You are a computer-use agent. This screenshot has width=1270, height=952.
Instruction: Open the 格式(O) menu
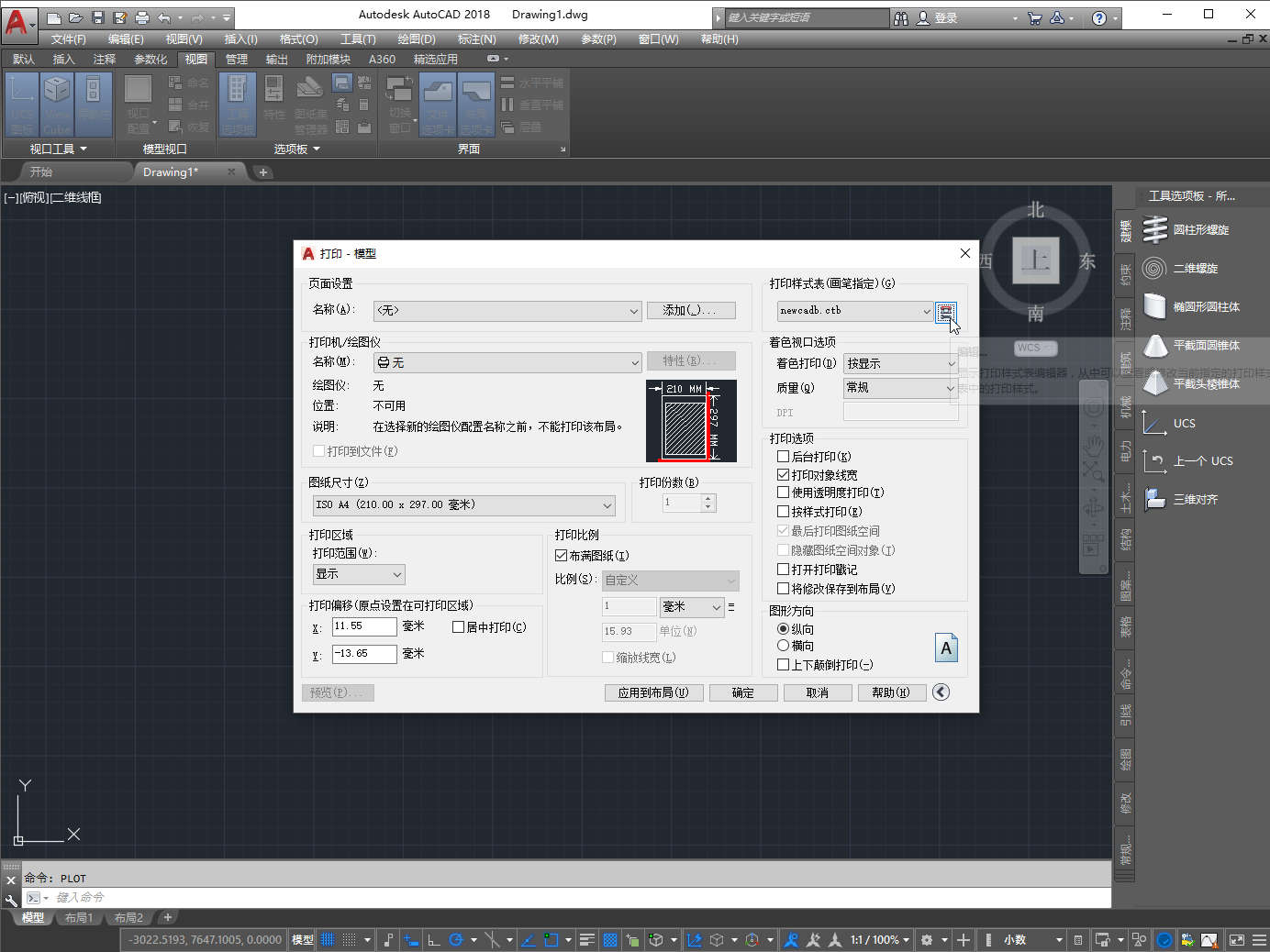tap(298, 39)
